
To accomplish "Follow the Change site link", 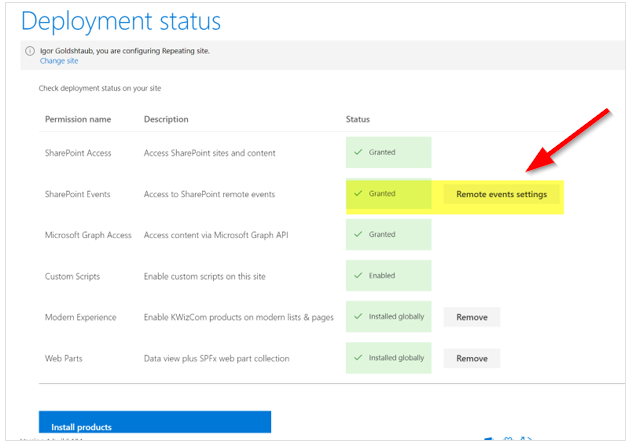I will pos(59,61).
